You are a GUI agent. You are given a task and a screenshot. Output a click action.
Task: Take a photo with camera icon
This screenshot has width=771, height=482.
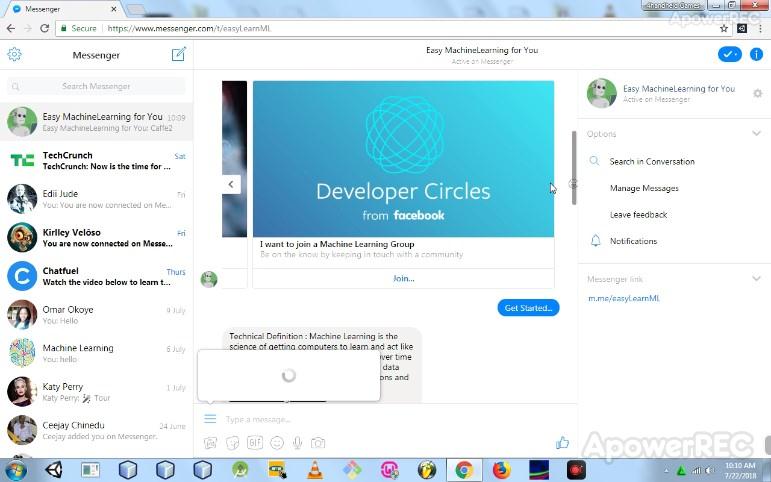318,443
